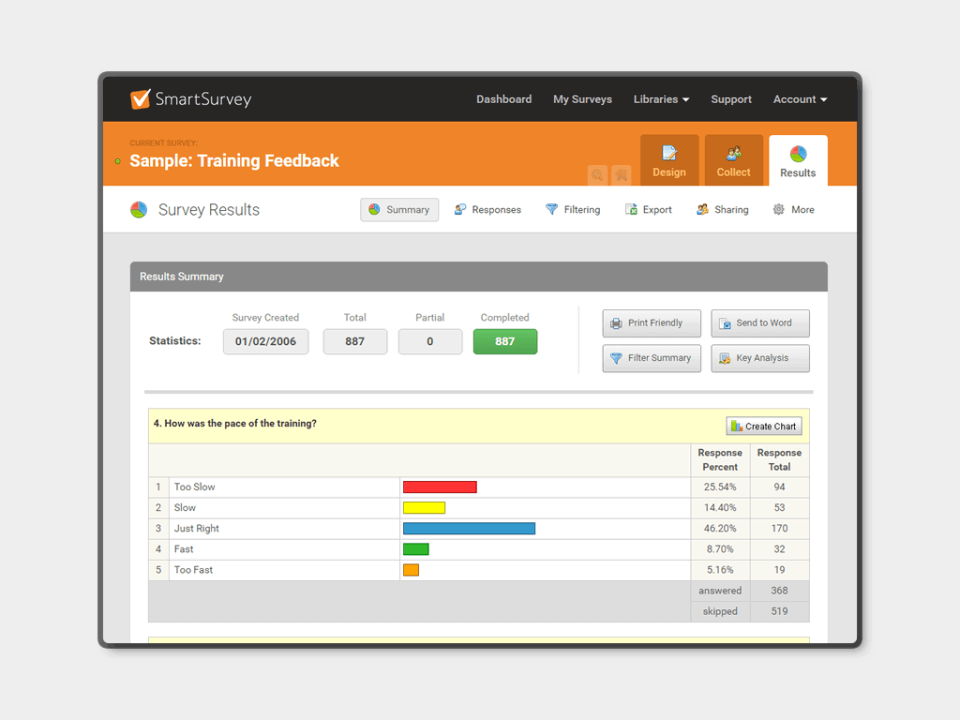This screenshot has height=720, width=960.
Task: Click the Send to Word button
Action: pyautogui.click(x=760, y=323)
